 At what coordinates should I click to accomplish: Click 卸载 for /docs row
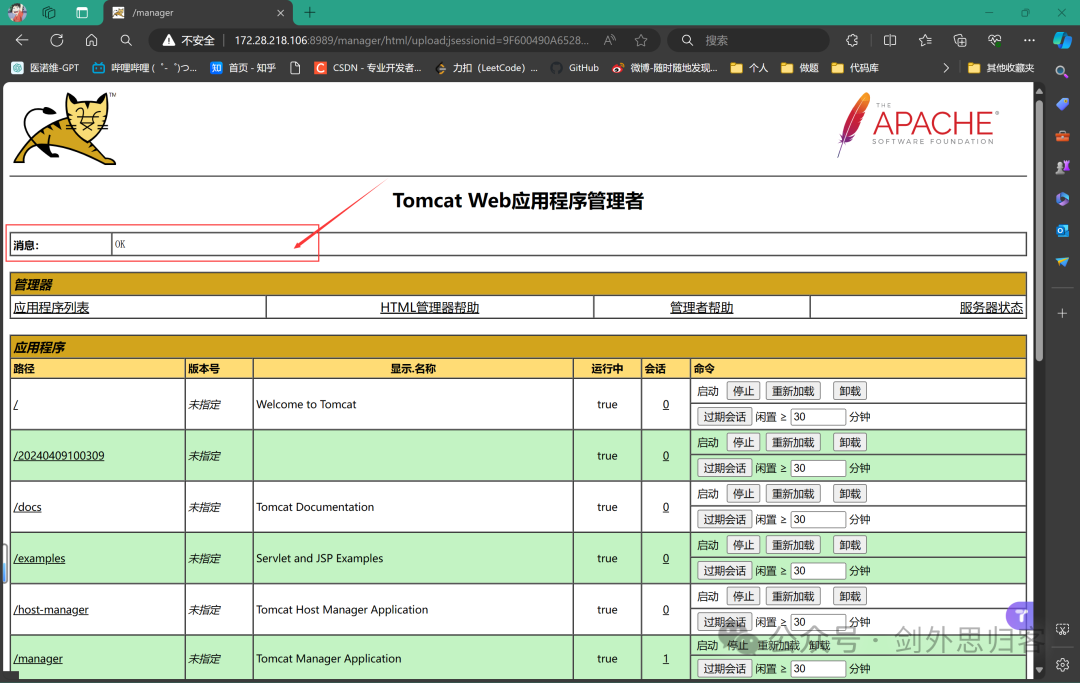point(850,494)
